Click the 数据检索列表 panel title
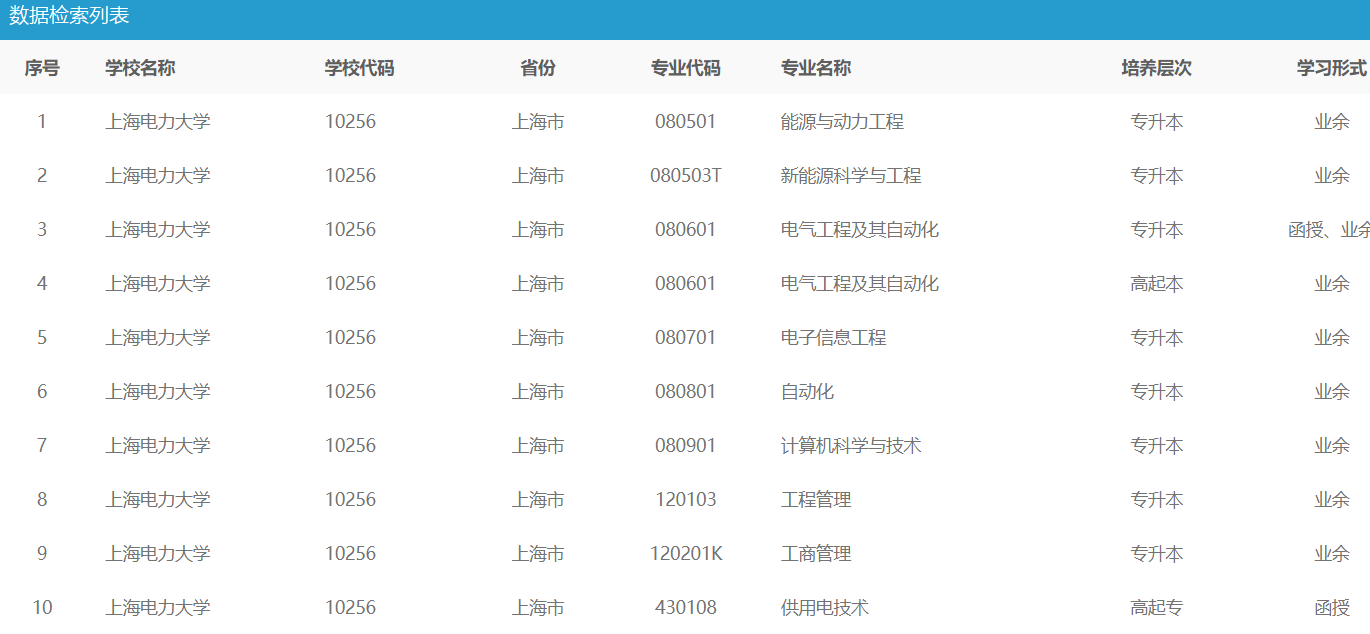 70,17
